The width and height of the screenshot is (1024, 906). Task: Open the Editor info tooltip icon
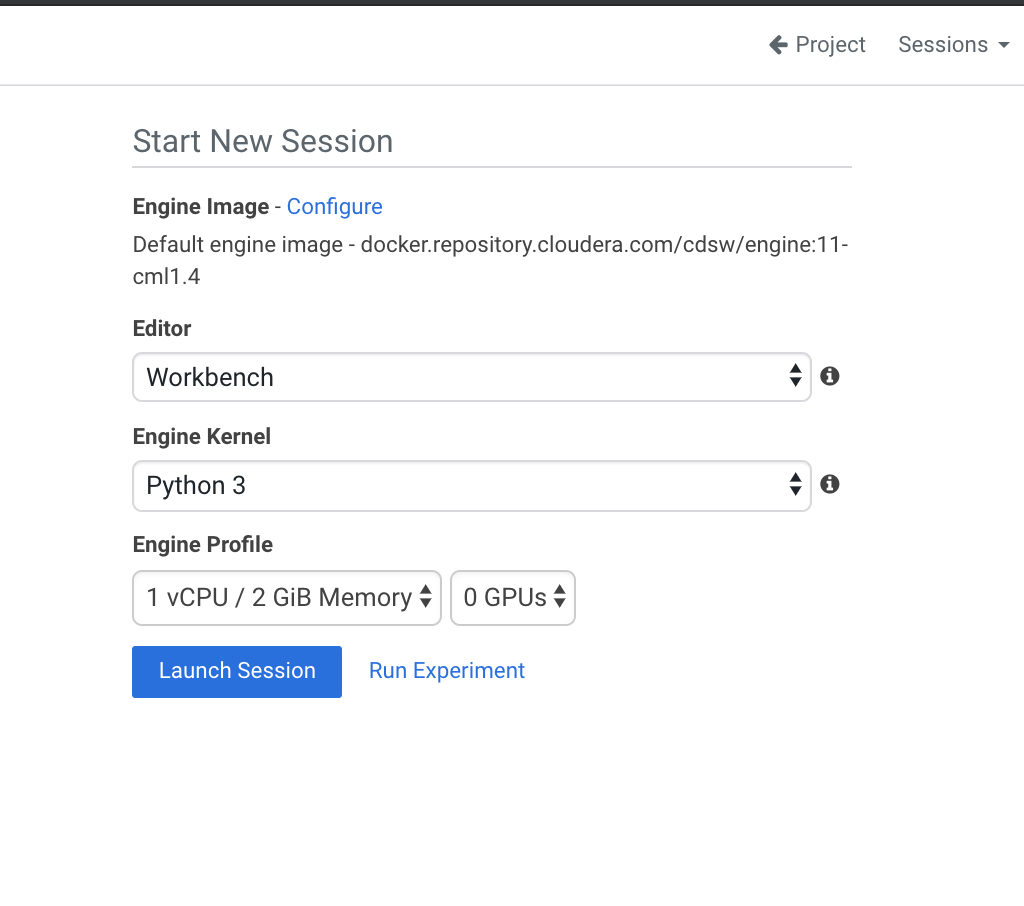[x=829, y=376]
